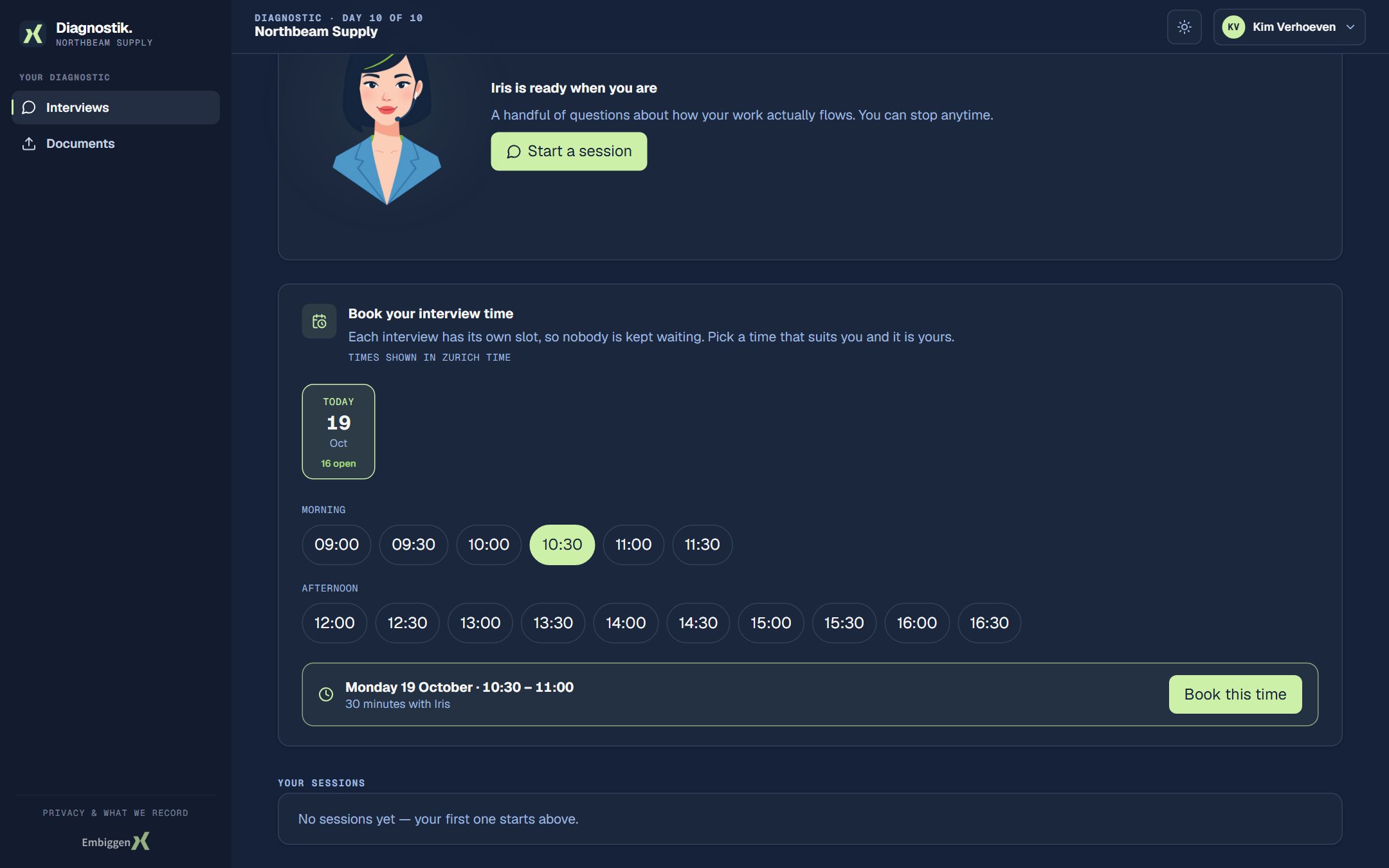Click the Diagnostik X logo icon
The image size is (1389, 868).
33,33
